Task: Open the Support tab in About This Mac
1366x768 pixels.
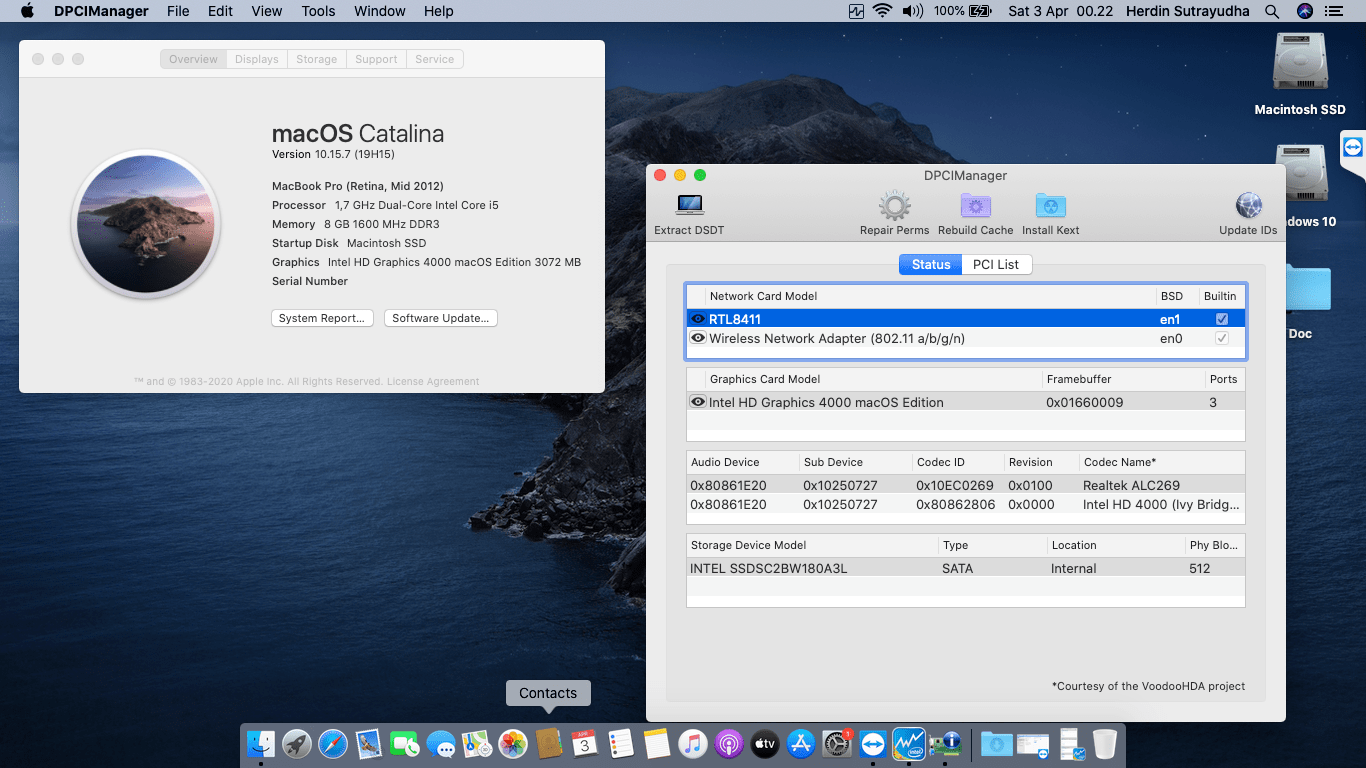Action: [x=376, y=59]
